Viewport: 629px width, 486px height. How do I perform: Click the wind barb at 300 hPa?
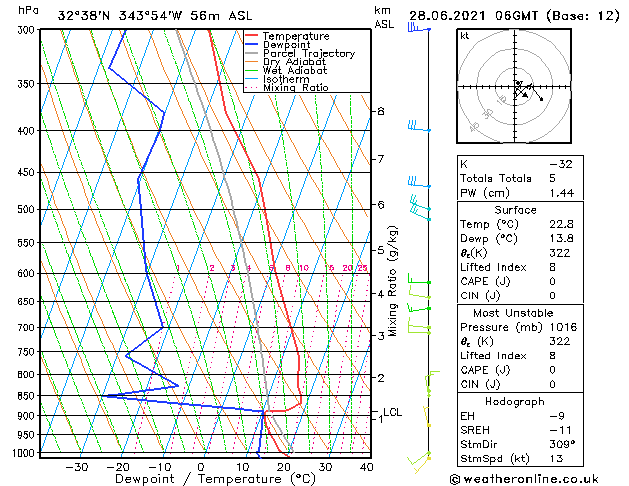(x=416, y=29)
